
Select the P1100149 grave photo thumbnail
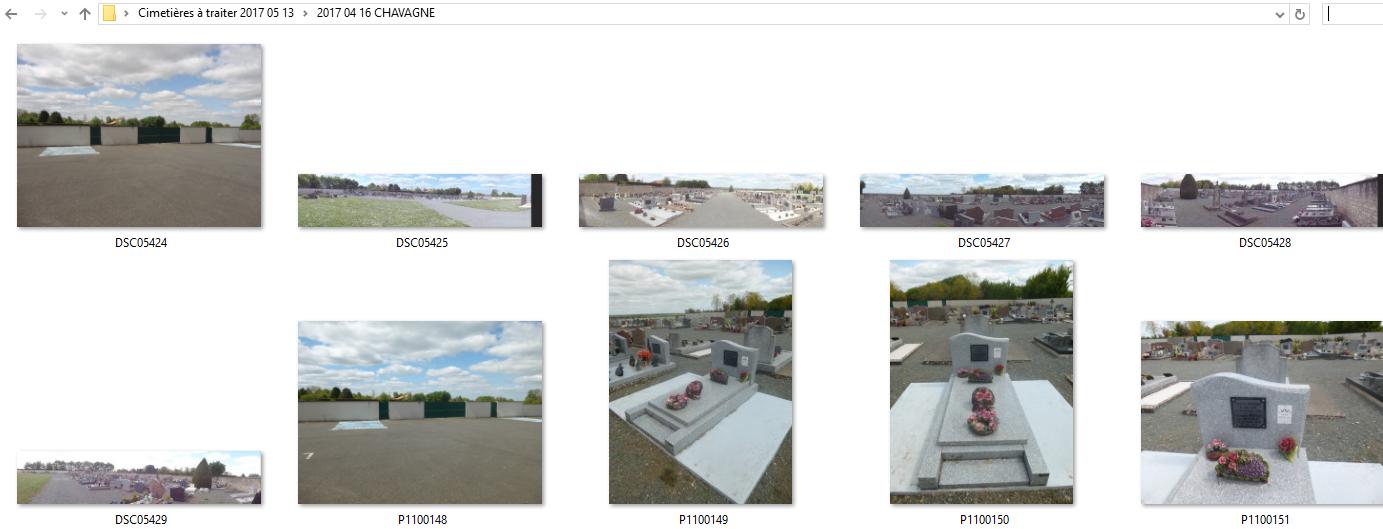701,382
